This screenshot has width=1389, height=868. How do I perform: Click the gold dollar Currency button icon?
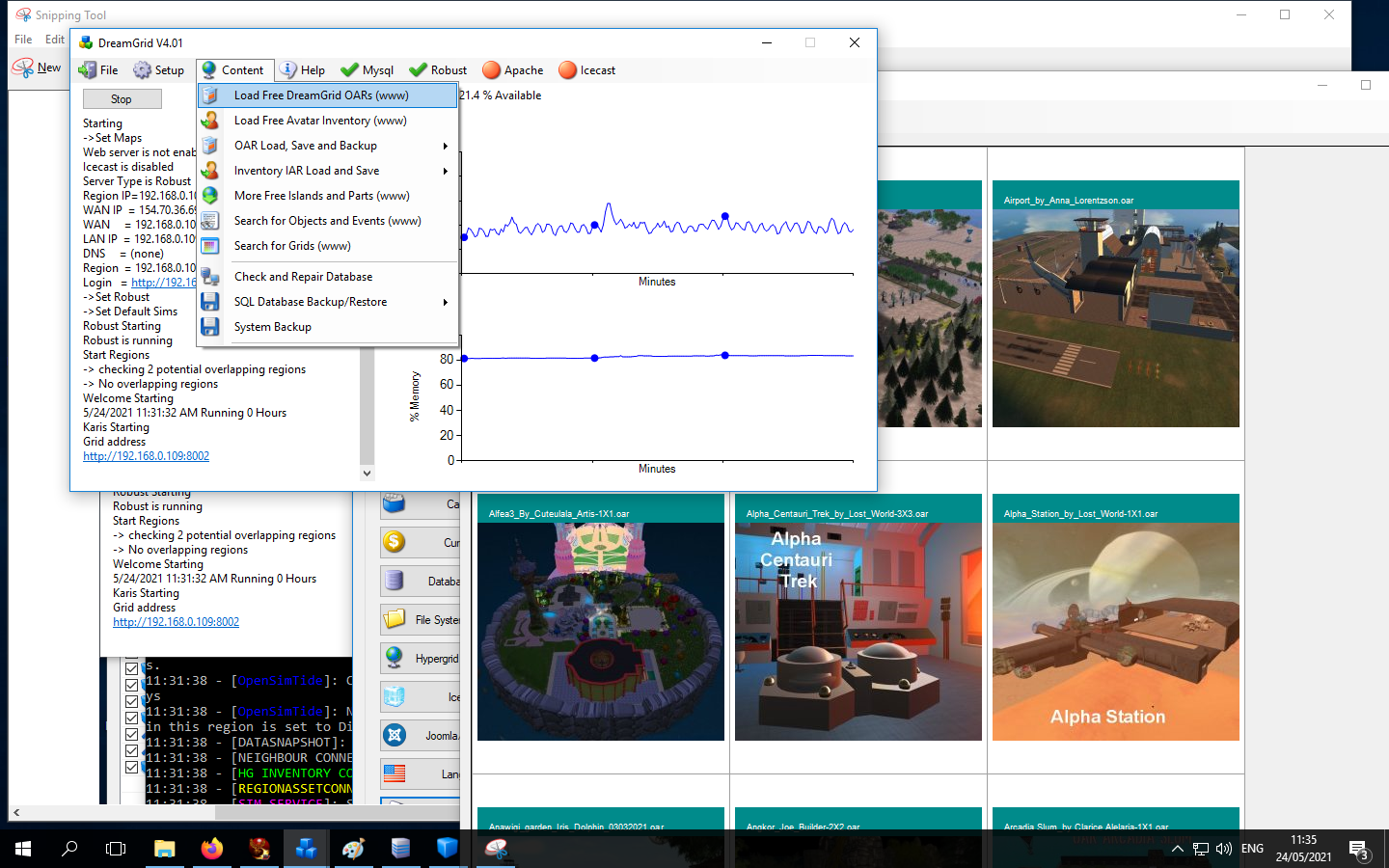click(394, 542)
